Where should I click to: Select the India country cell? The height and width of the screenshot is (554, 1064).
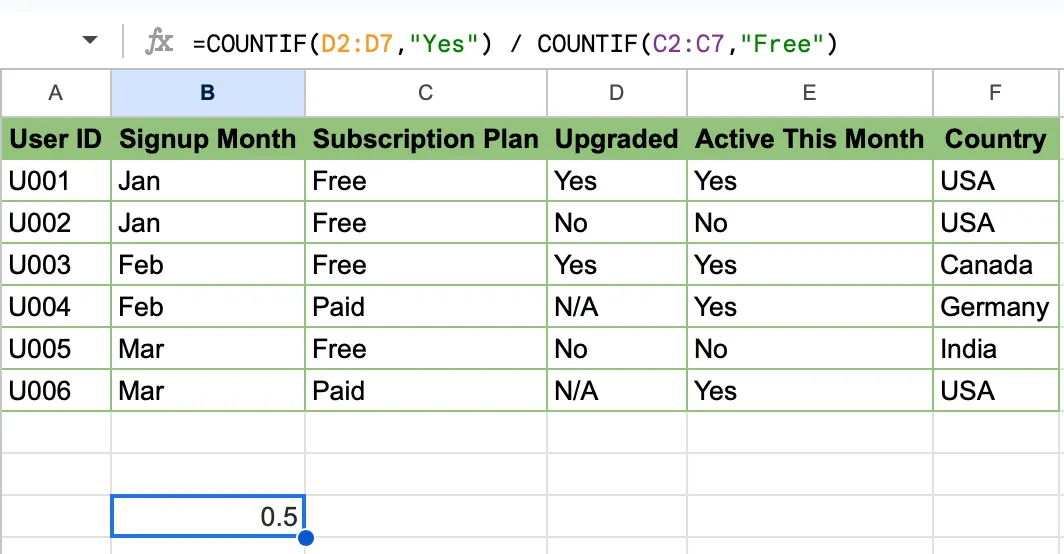(x=995, y=349)
